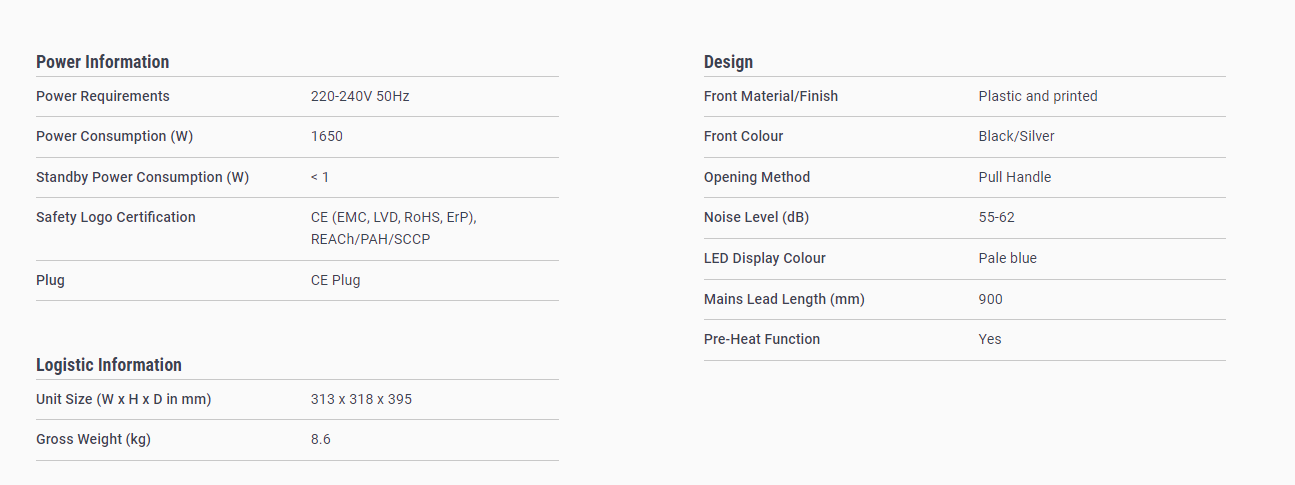Click the Power Information heading
The height and width of the screenshot is (485, 1295).
pos(102,62)
